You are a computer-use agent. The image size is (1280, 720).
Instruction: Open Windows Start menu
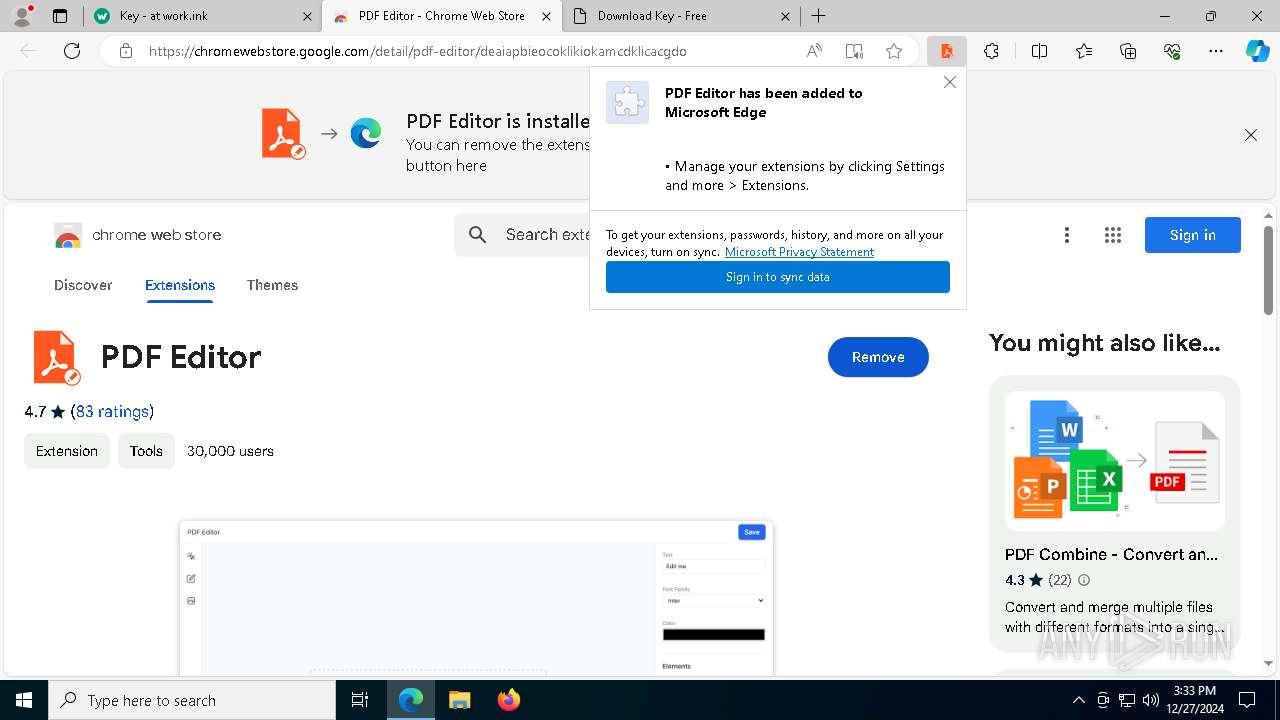[x=24, y=700]
